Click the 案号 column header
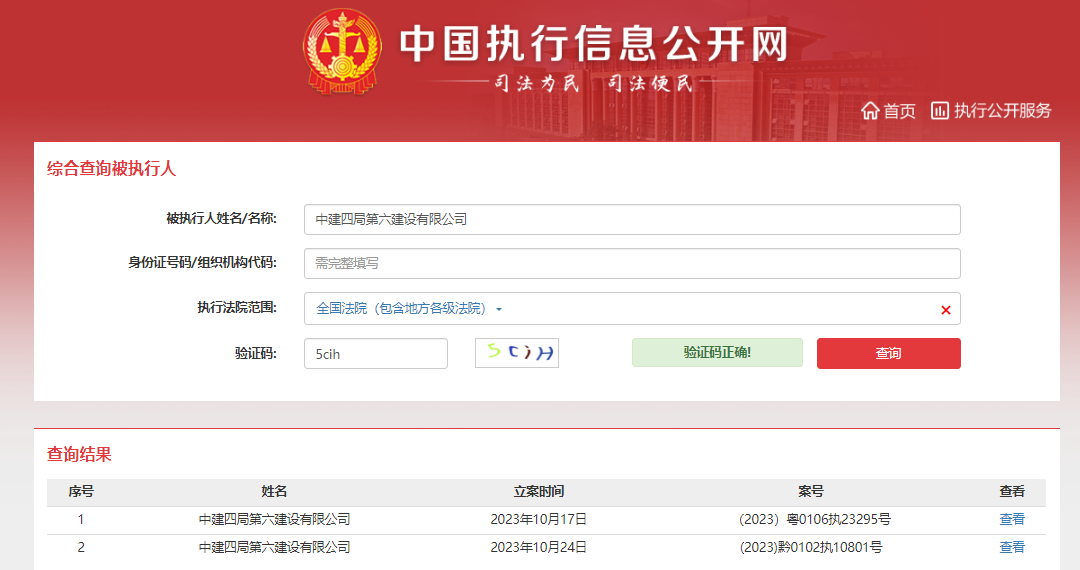Screen dimensions: 1080x570 click(811, 492)
